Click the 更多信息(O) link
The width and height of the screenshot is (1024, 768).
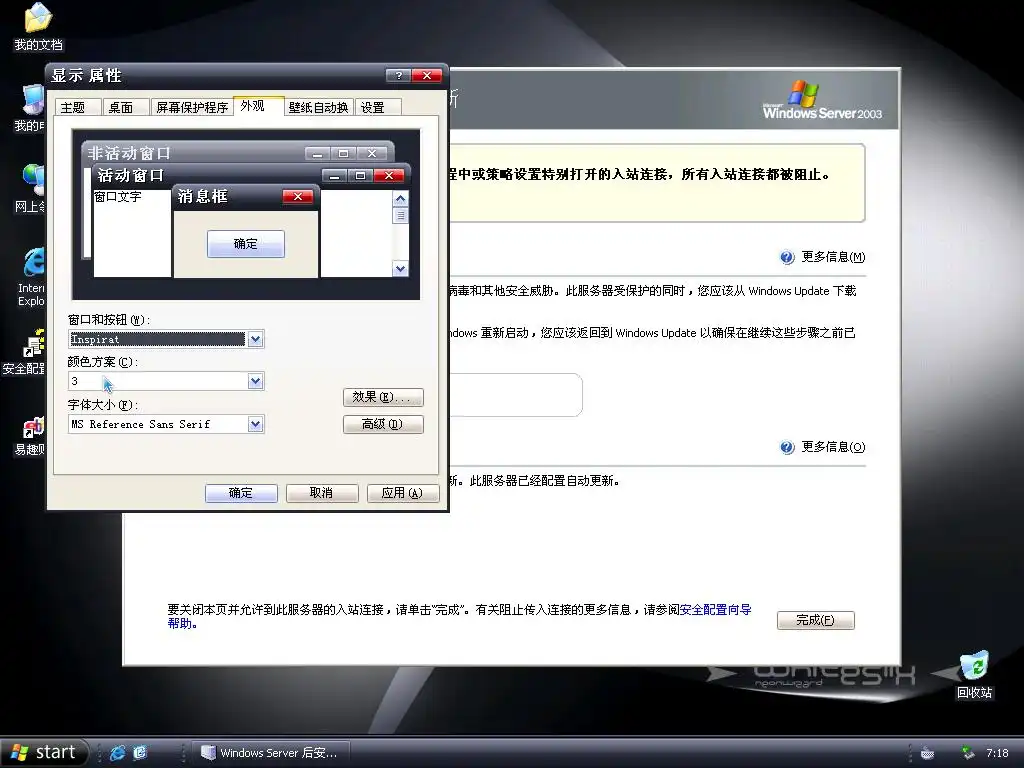click(833, 447)
